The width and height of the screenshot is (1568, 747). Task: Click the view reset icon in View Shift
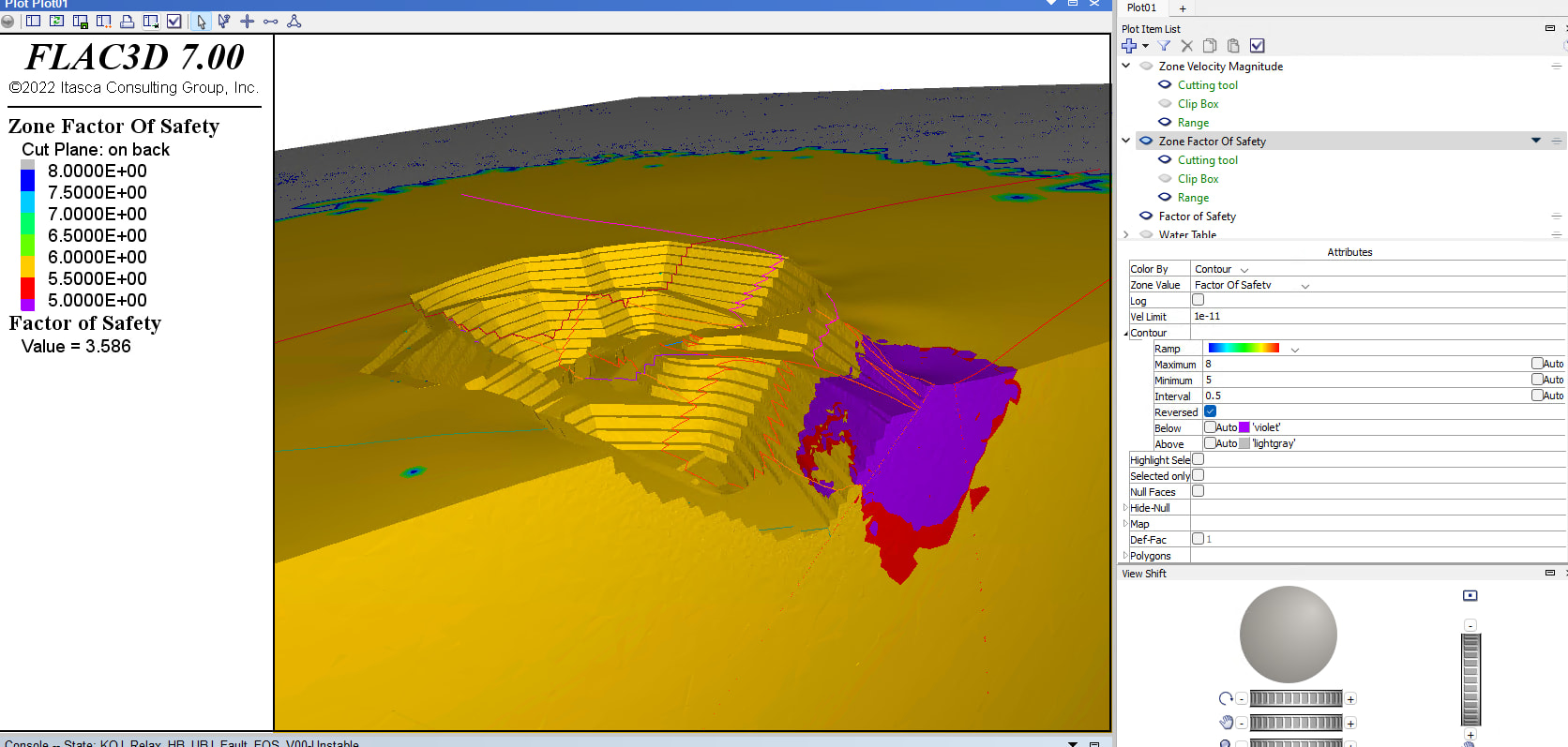1470,596
